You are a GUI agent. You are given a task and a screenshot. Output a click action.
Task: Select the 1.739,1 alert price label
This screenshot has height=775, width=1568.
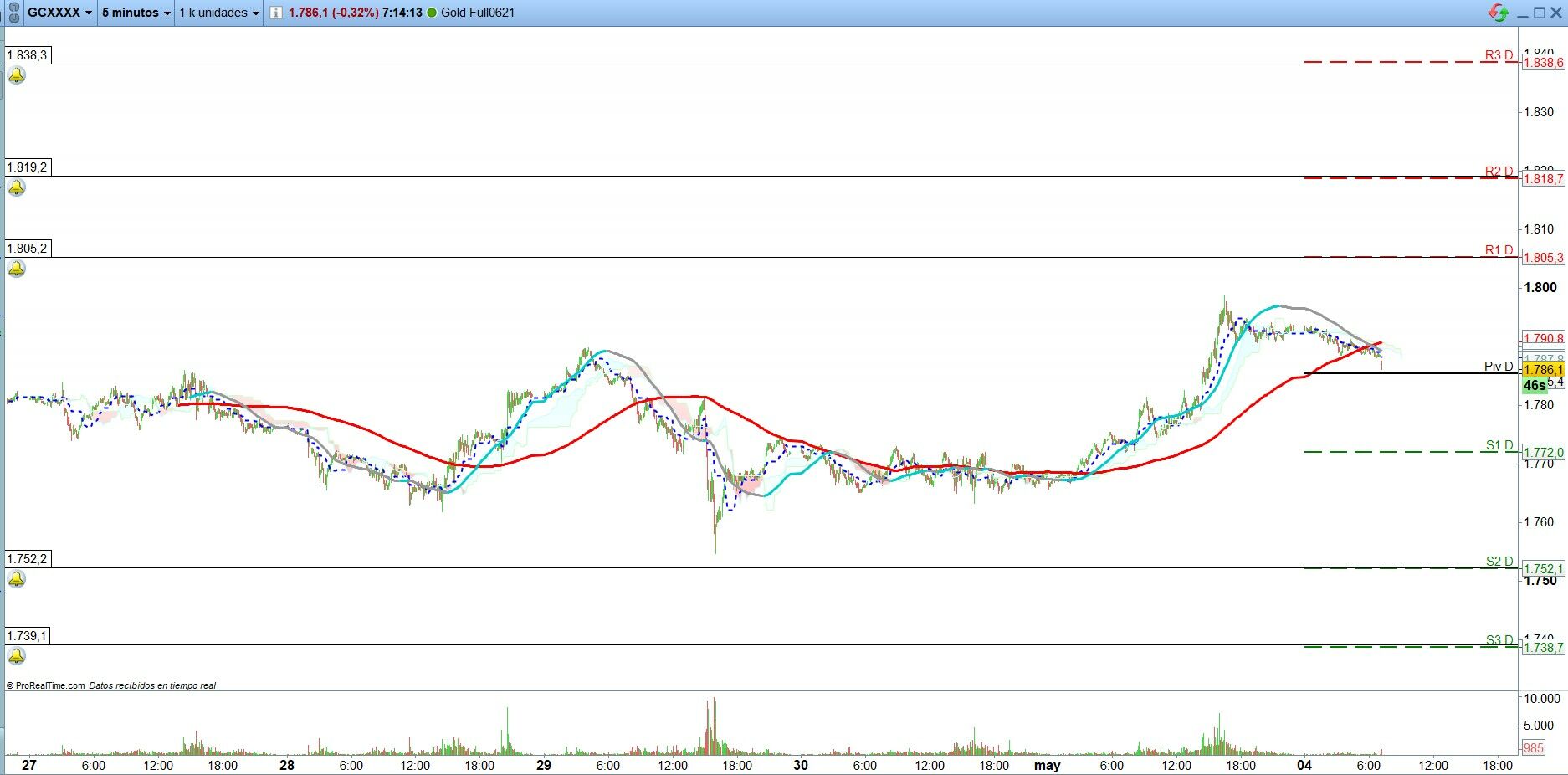coord(28,636)
